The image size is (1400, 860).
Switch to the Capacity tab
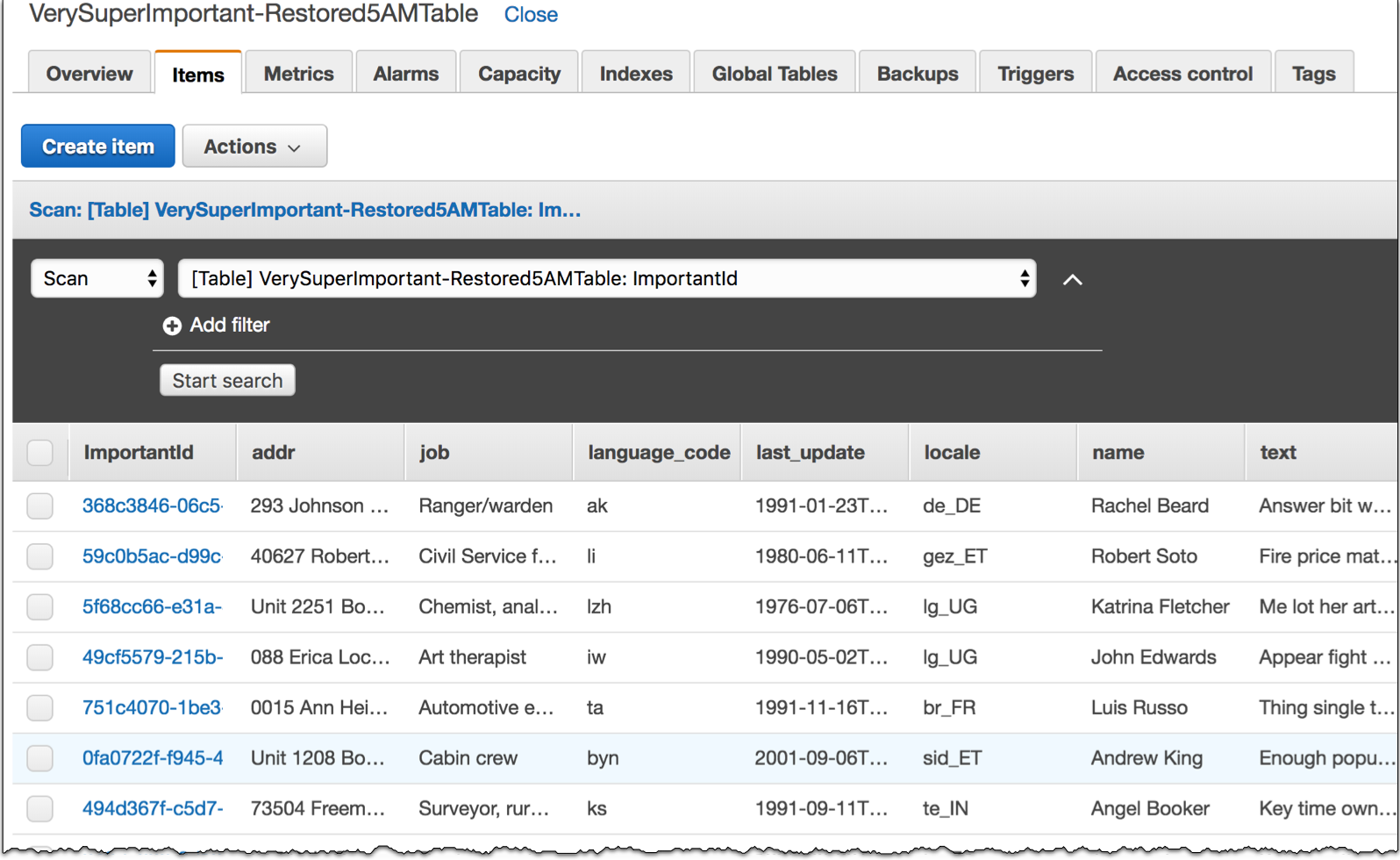(519, 74)
